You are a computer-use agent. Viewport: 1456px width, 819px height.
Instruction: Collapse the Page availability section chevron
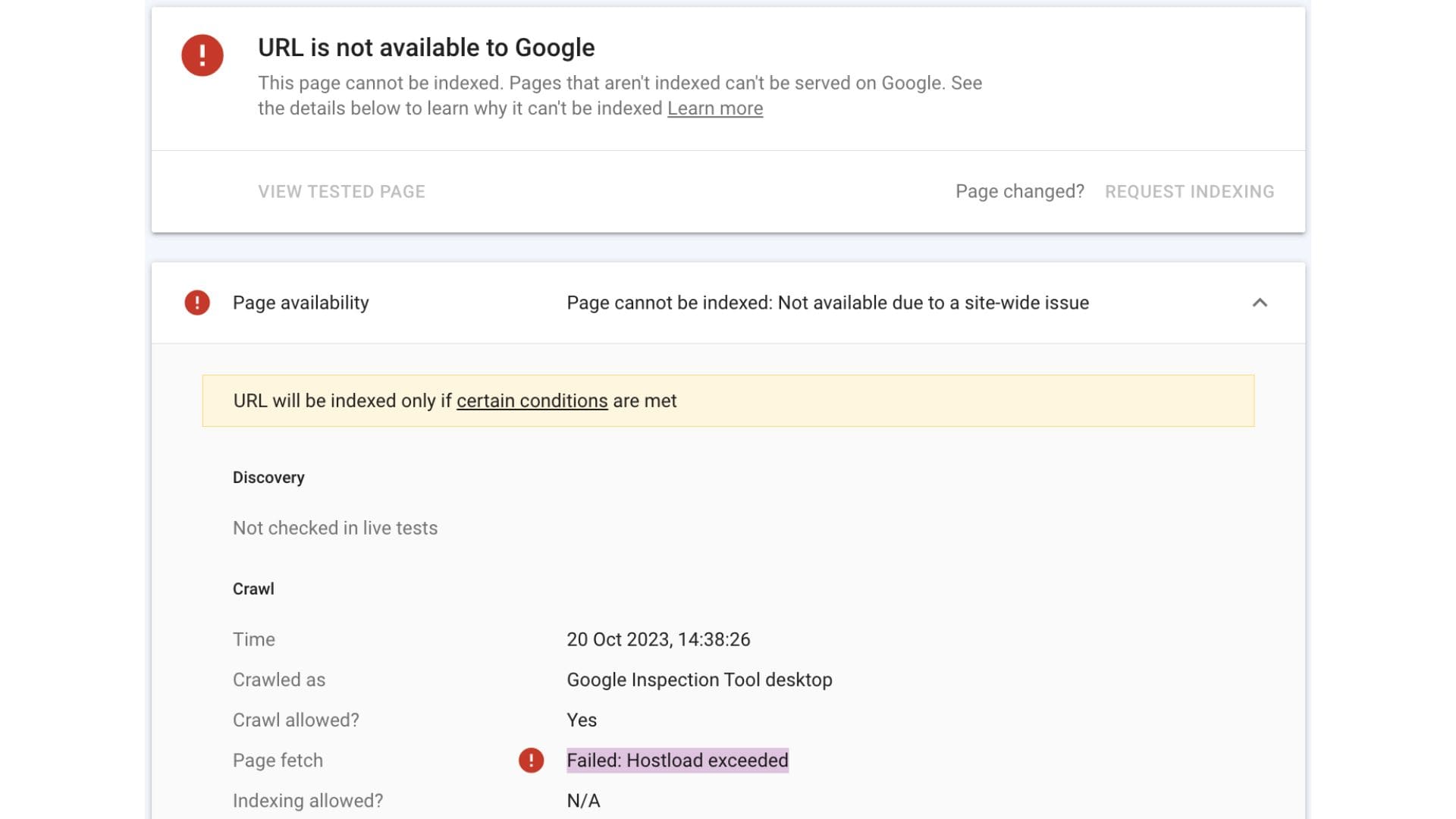[x=1260, y=303]
